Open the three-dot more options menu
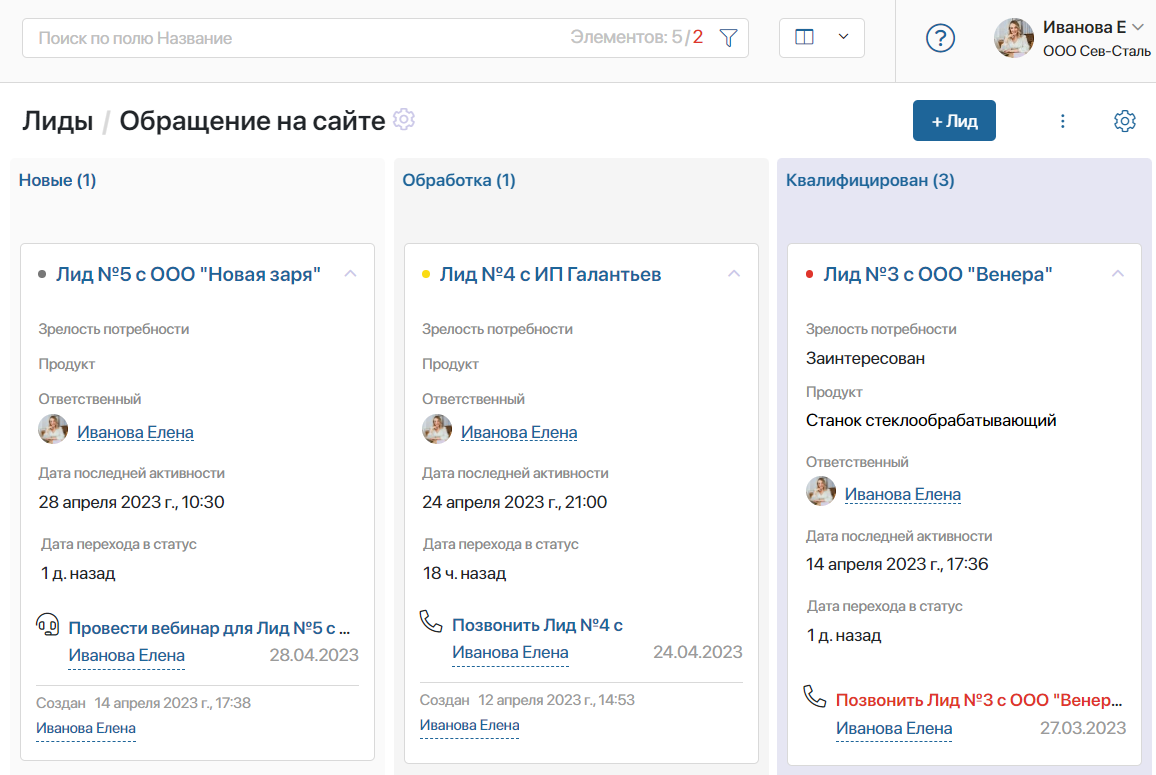1156x775 pixels. tap(1062, 121)
